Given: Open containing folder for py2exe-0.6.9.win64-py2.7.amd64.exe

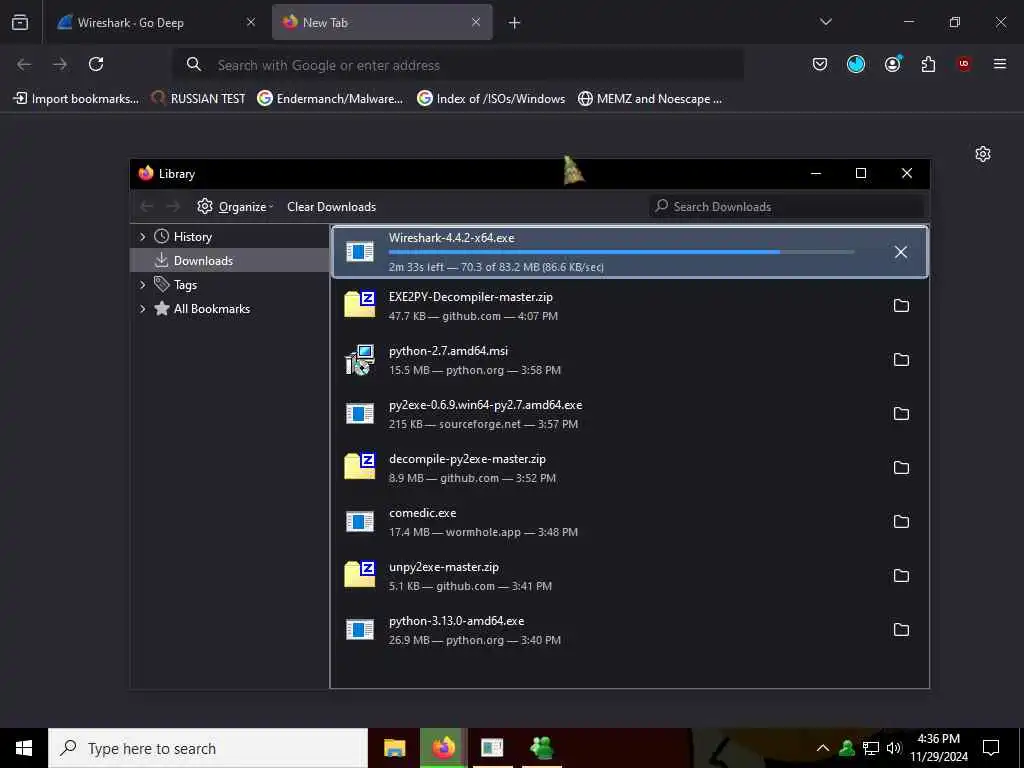Looking at the screenshot, I should pos(901,413).
